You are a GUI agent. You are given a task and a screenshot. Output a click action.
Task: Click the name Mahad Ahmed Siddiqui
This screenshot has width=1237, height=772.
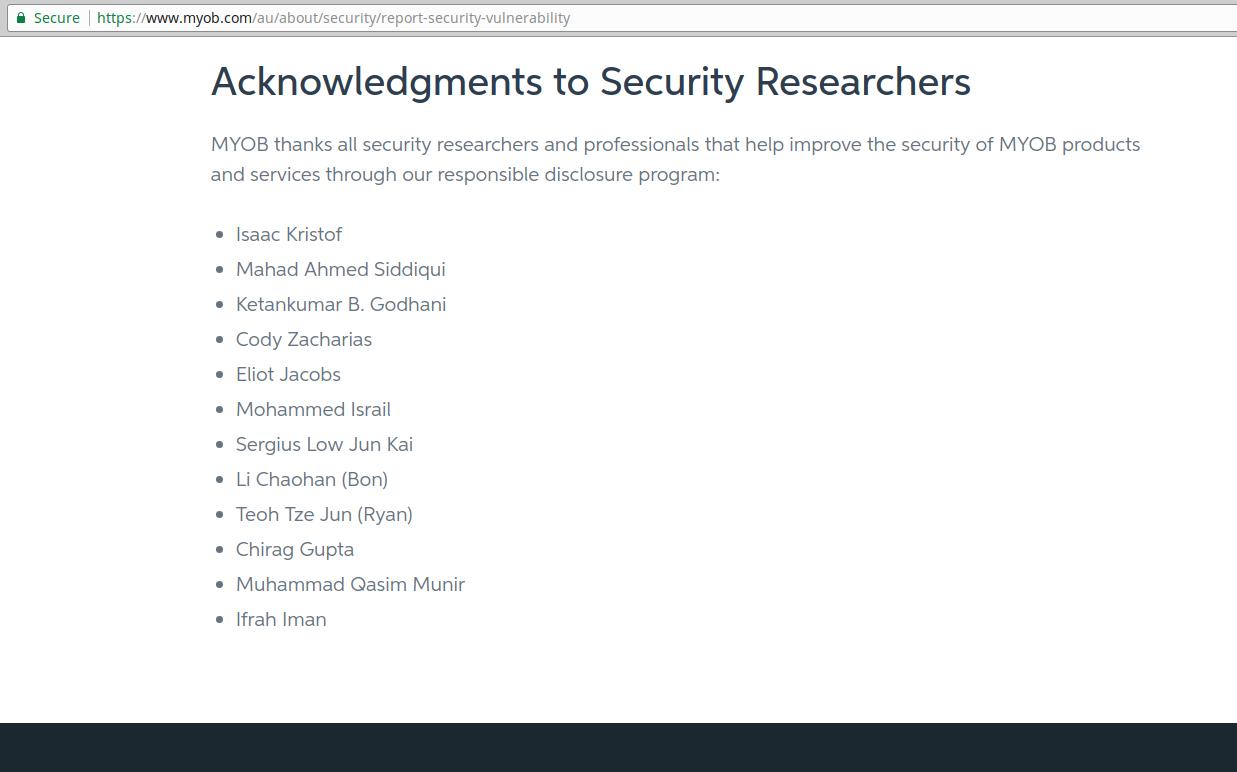pyautogui.click(x=341, y=269)
